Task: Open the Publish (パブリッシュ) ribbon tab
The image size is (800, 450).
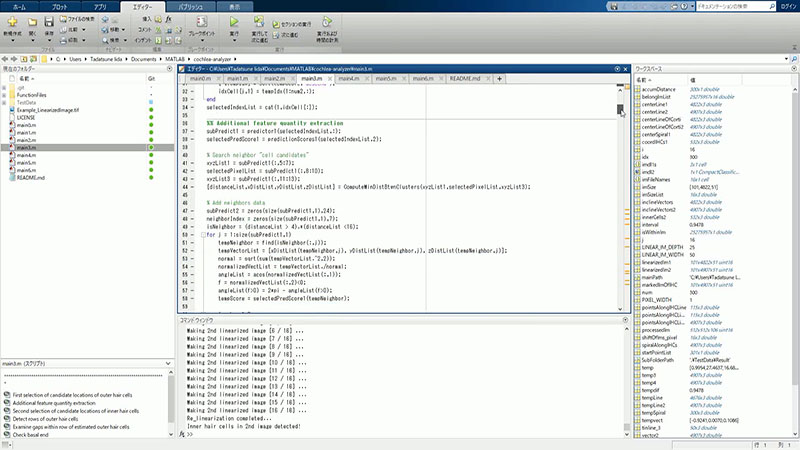Action: tap(190, 7)
